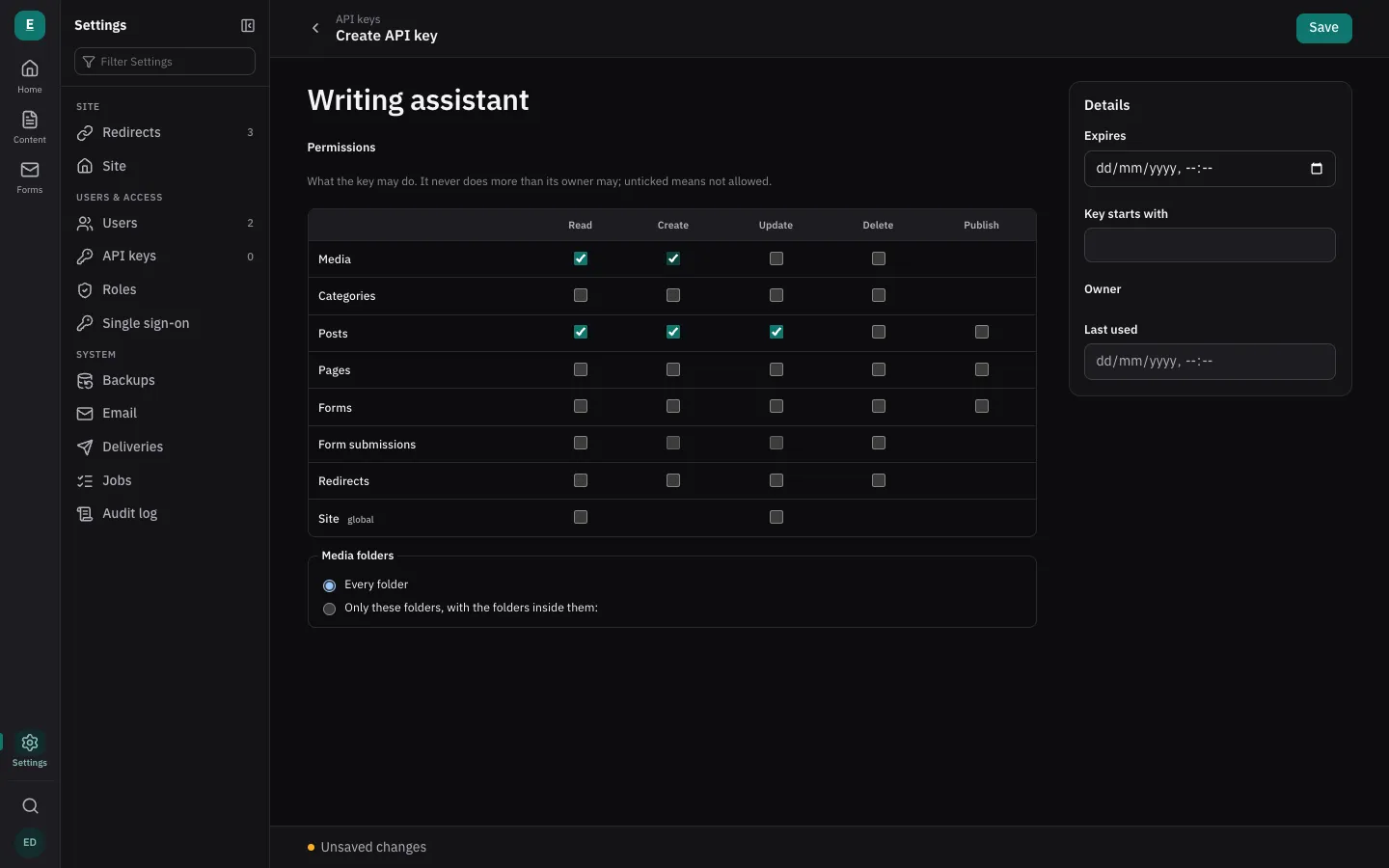Viewport: 1389px width, 868px height.
Task: Uncheck Posts Update permission
Action: click(776, 332)
